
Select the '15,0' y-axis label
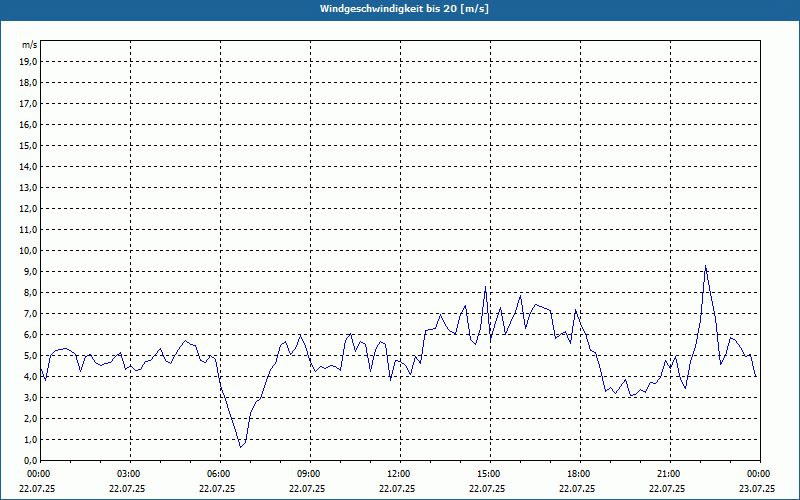[x=29, y=145]
